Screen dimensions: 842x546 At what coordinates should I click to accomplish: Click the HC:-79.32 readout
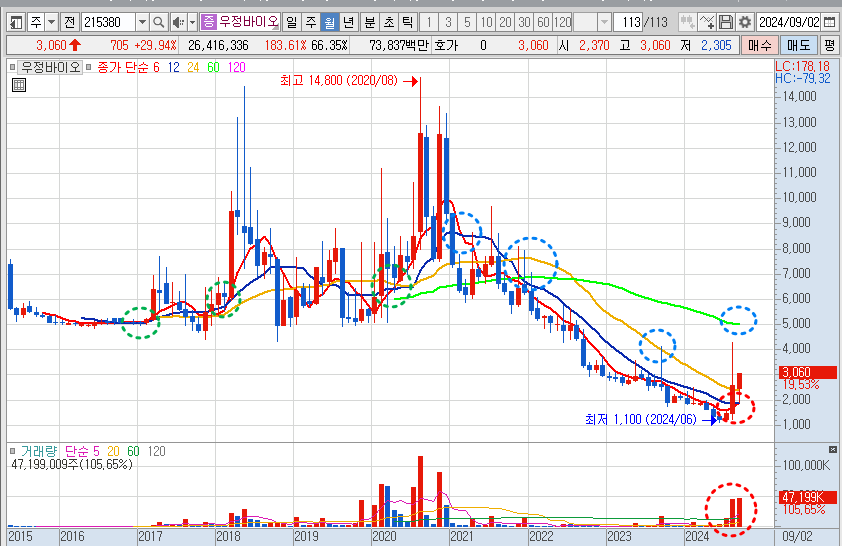[803, 78]
